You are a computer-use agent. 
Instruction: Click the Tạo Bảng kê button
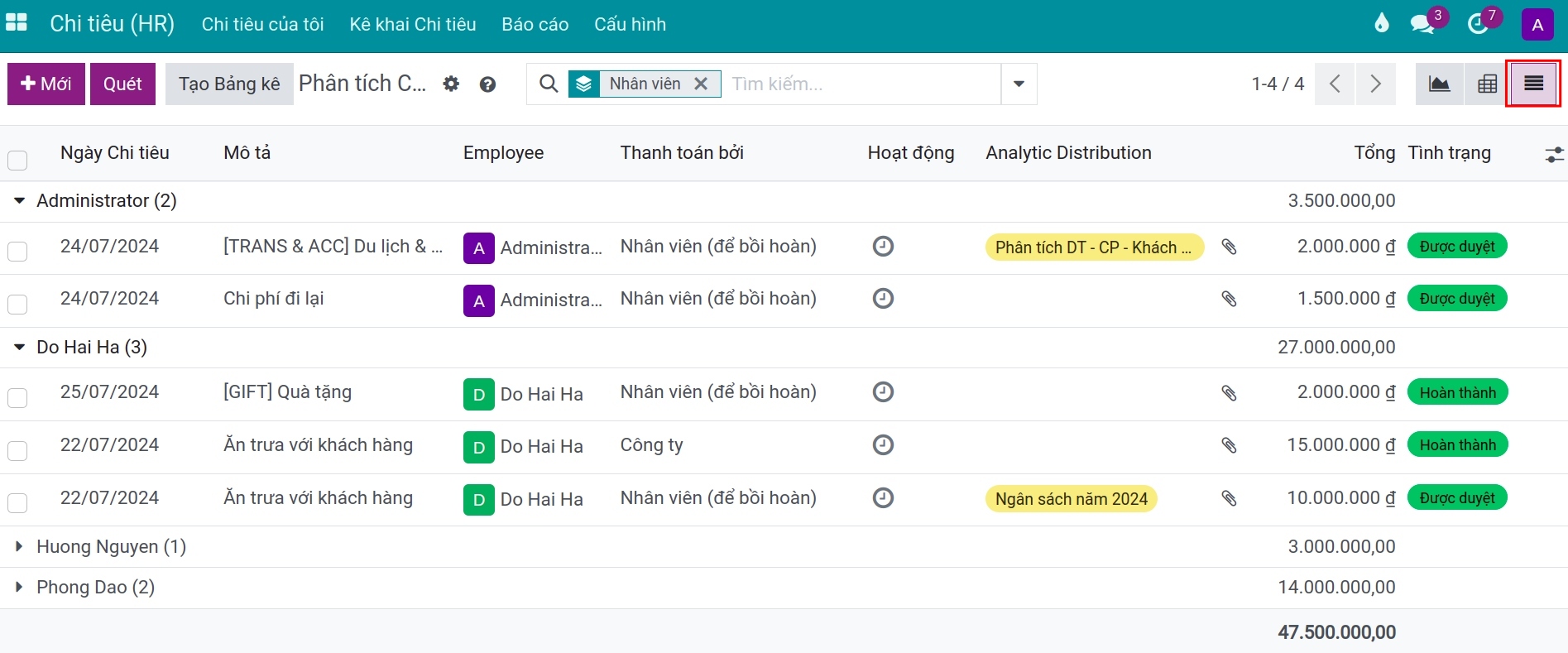click(x=229, y=84)
